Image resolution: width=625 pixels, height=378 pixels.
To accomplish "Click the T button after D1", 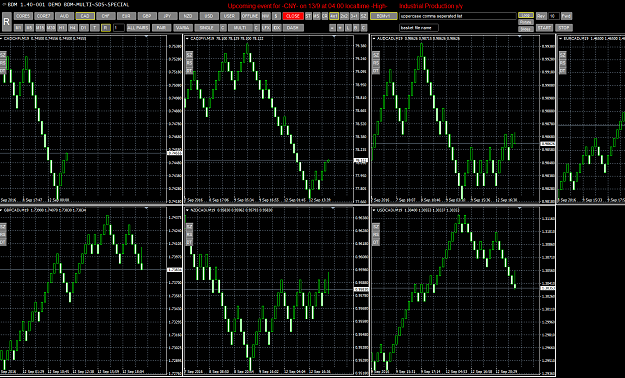I will tap(94, 28).
